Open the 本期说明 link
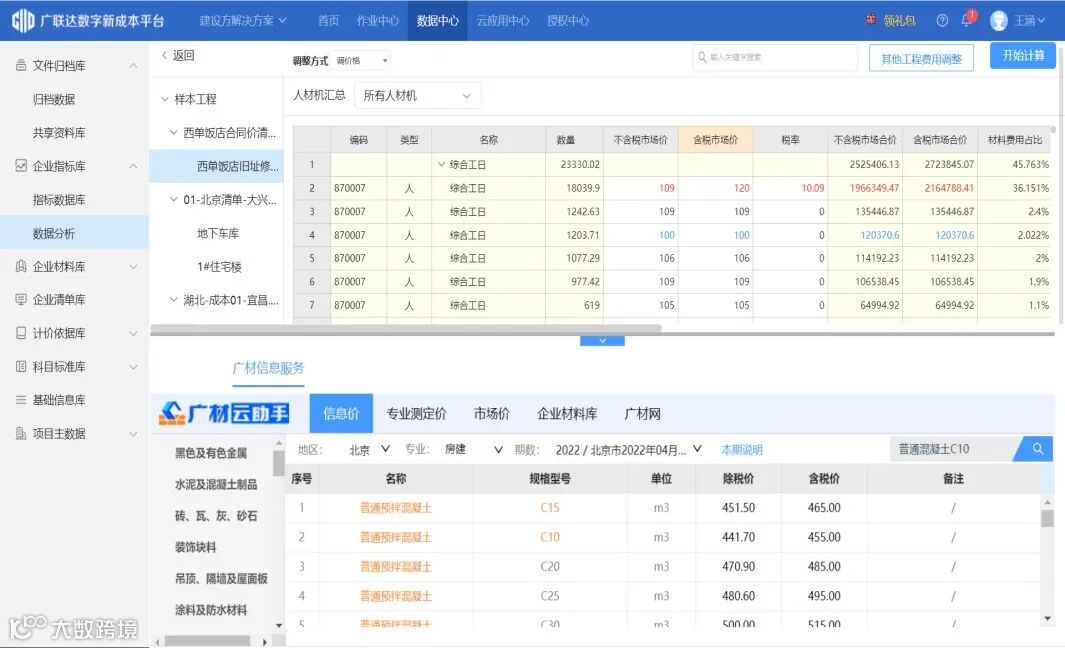1065x648 pixels. point(742,450)
